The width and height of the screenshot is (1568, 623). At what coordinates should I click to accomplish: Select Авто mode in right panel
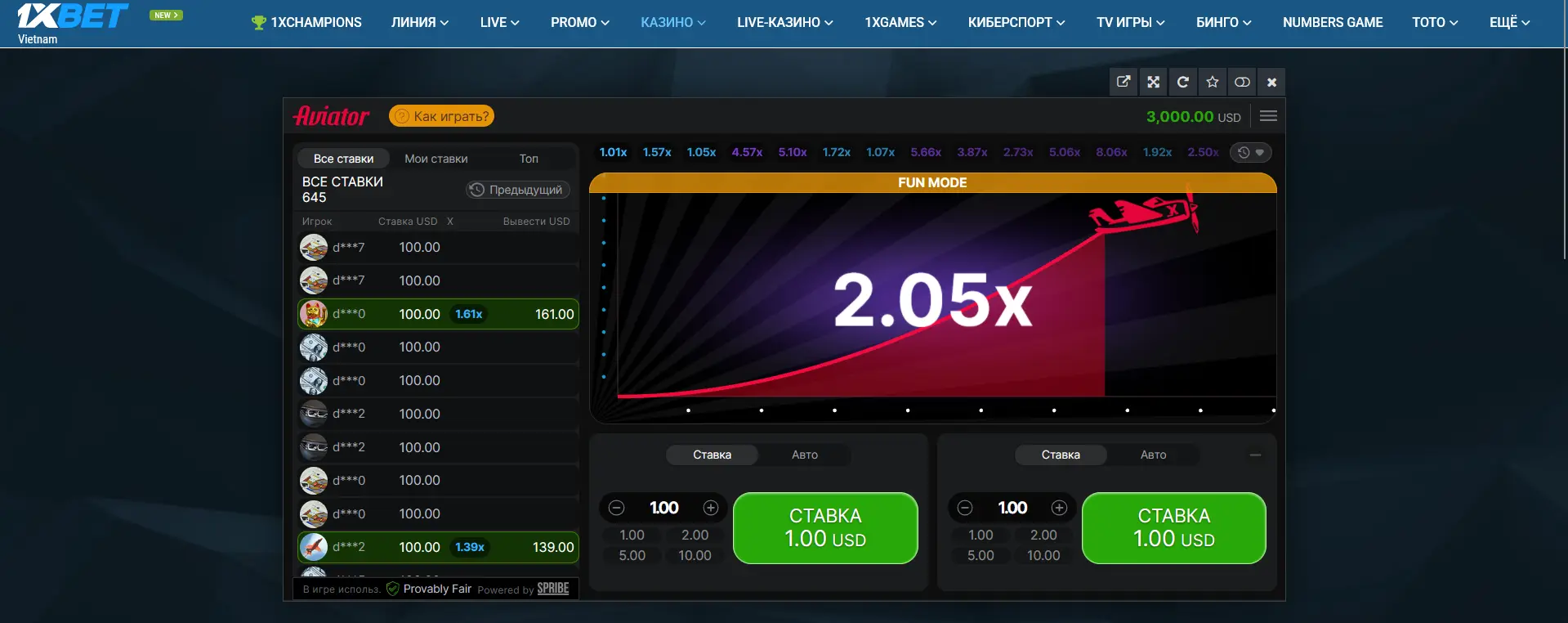[x=1154, y=455]
